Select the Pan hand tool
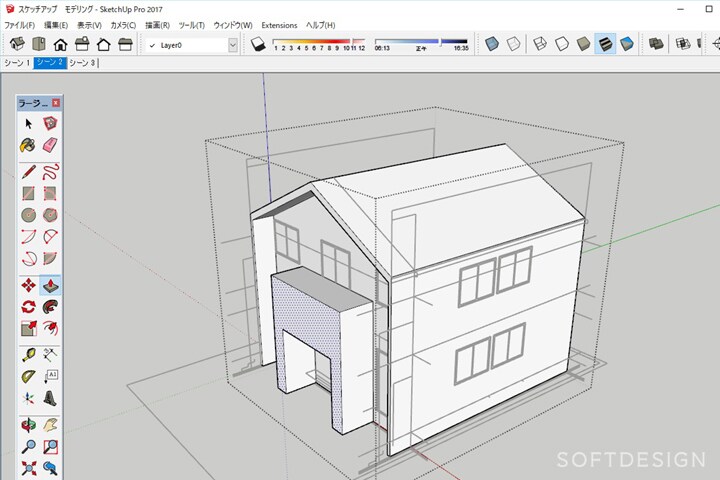The height and width of the screenshot is (480, 720). 50,425
